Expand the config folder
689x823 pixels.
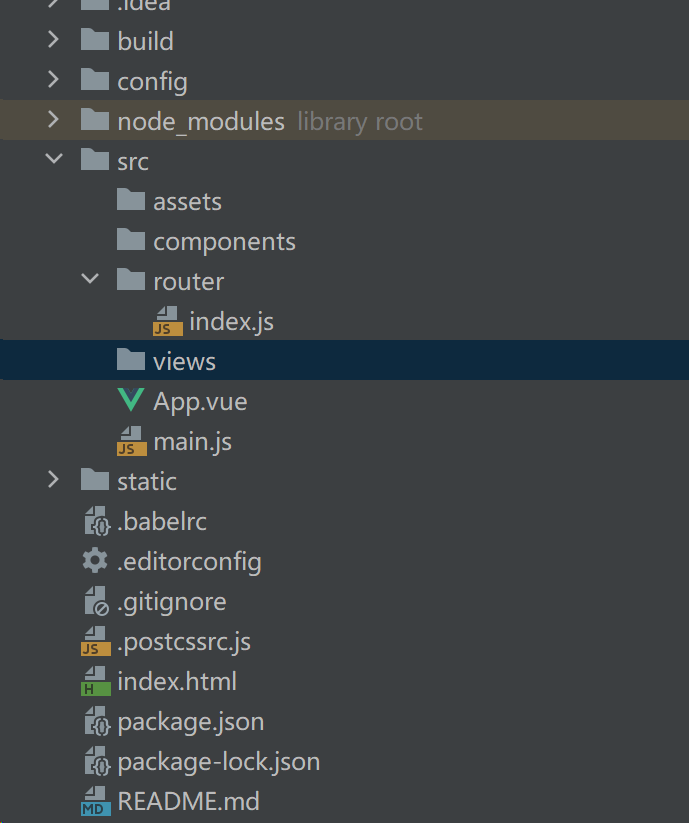54,81
